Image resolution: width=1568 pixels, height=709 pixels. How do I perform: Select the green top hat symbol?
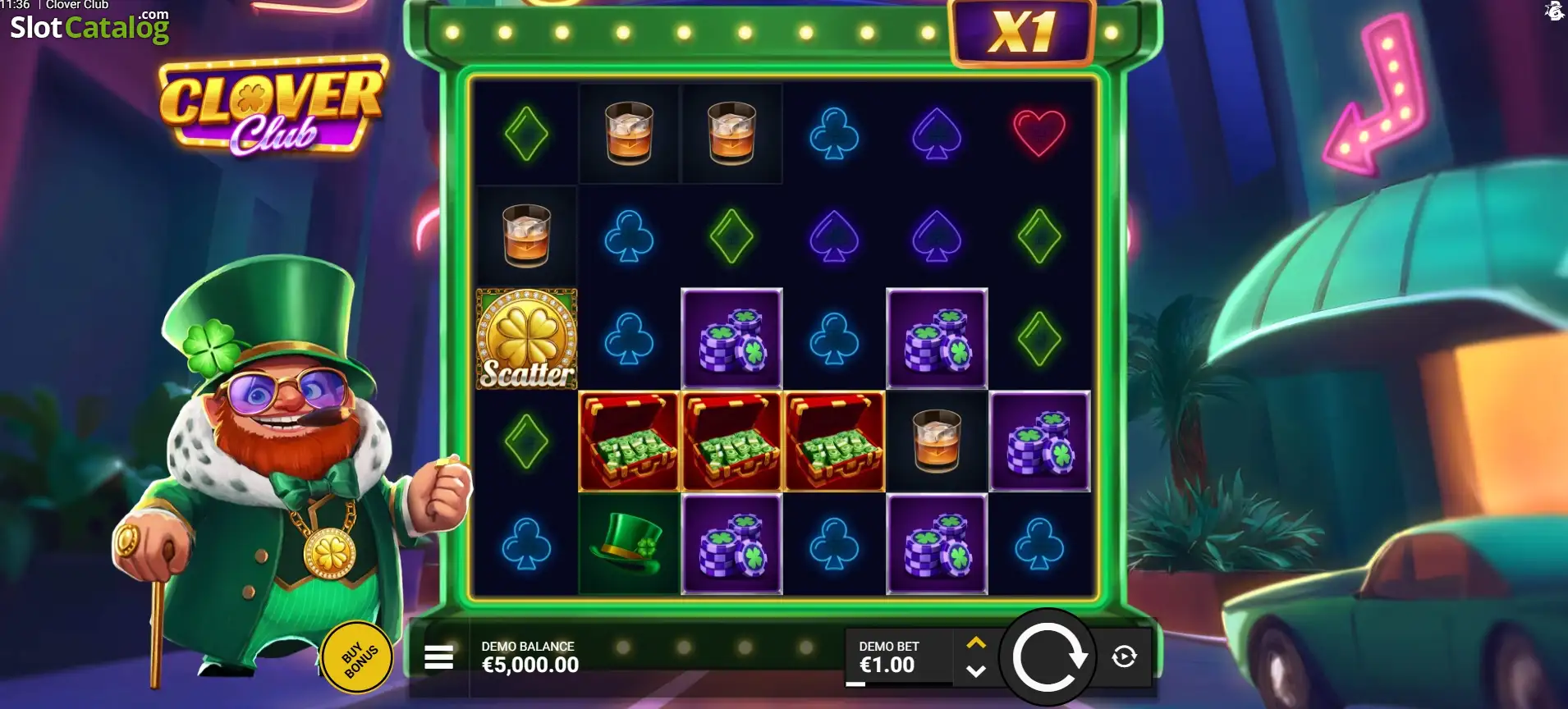pyautogui.click(x=629, y=544)
